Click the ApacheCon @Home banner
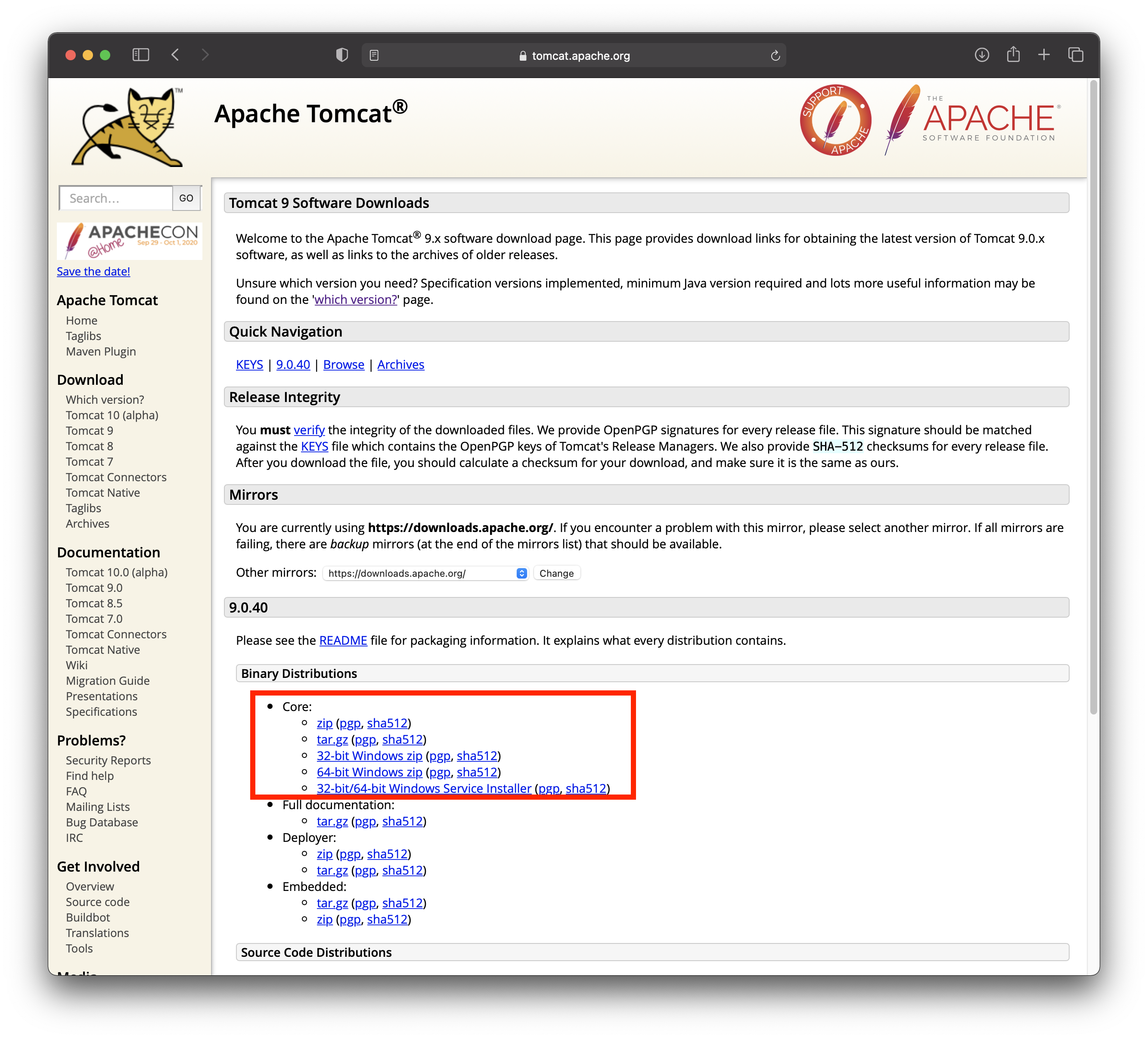Screen dimensions: 1148x1039 click(130, 241)
